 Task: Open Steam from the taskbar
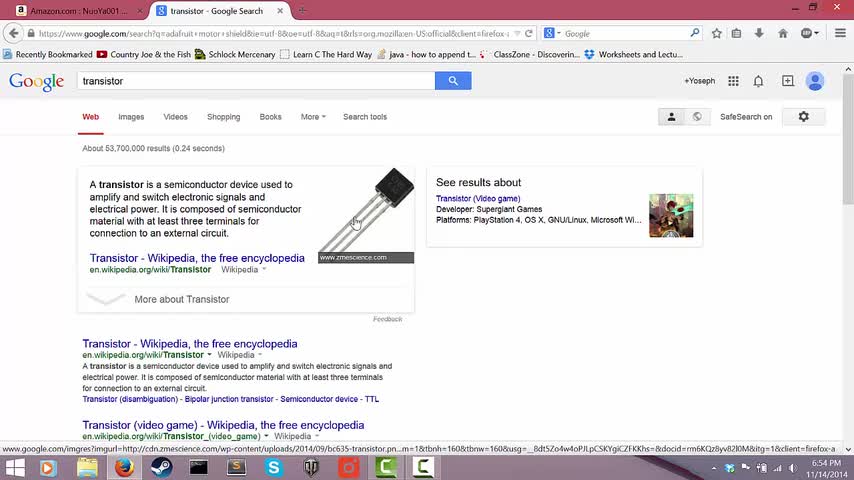[161, 468]
